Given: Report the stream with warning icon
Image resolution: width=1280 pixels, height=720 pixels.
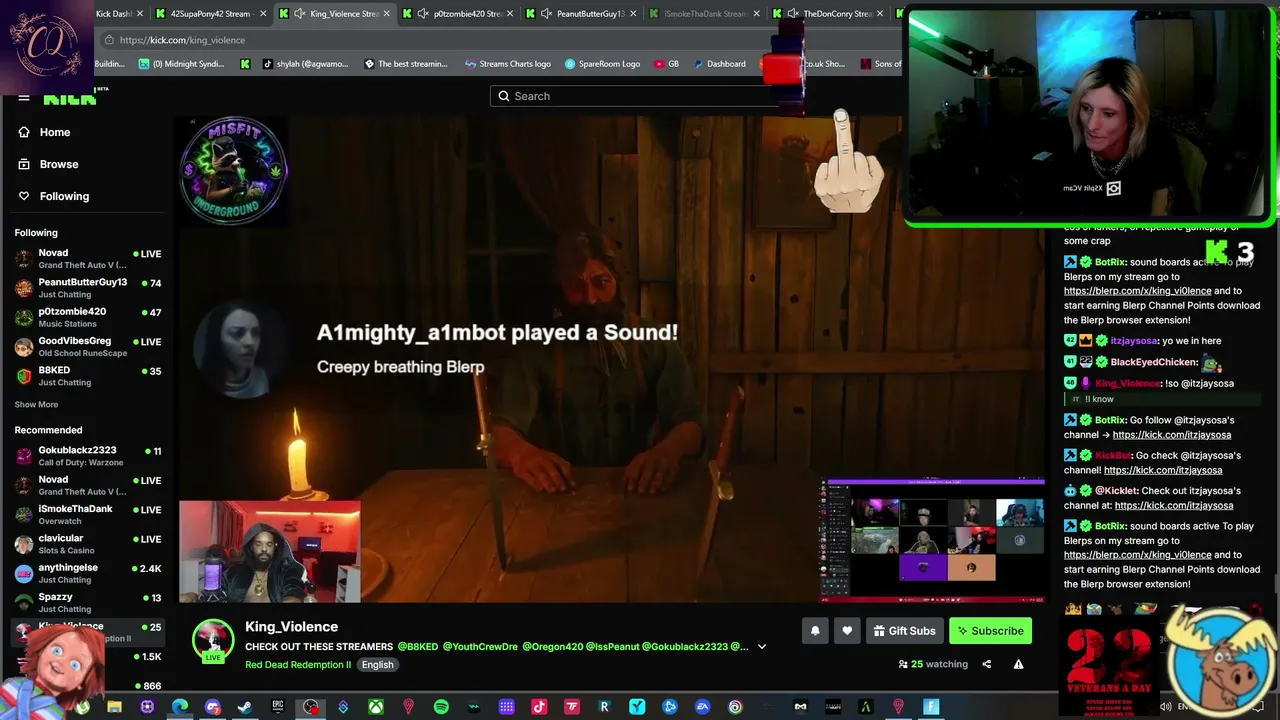Looking at the screenshot, I should [1018, 664].
